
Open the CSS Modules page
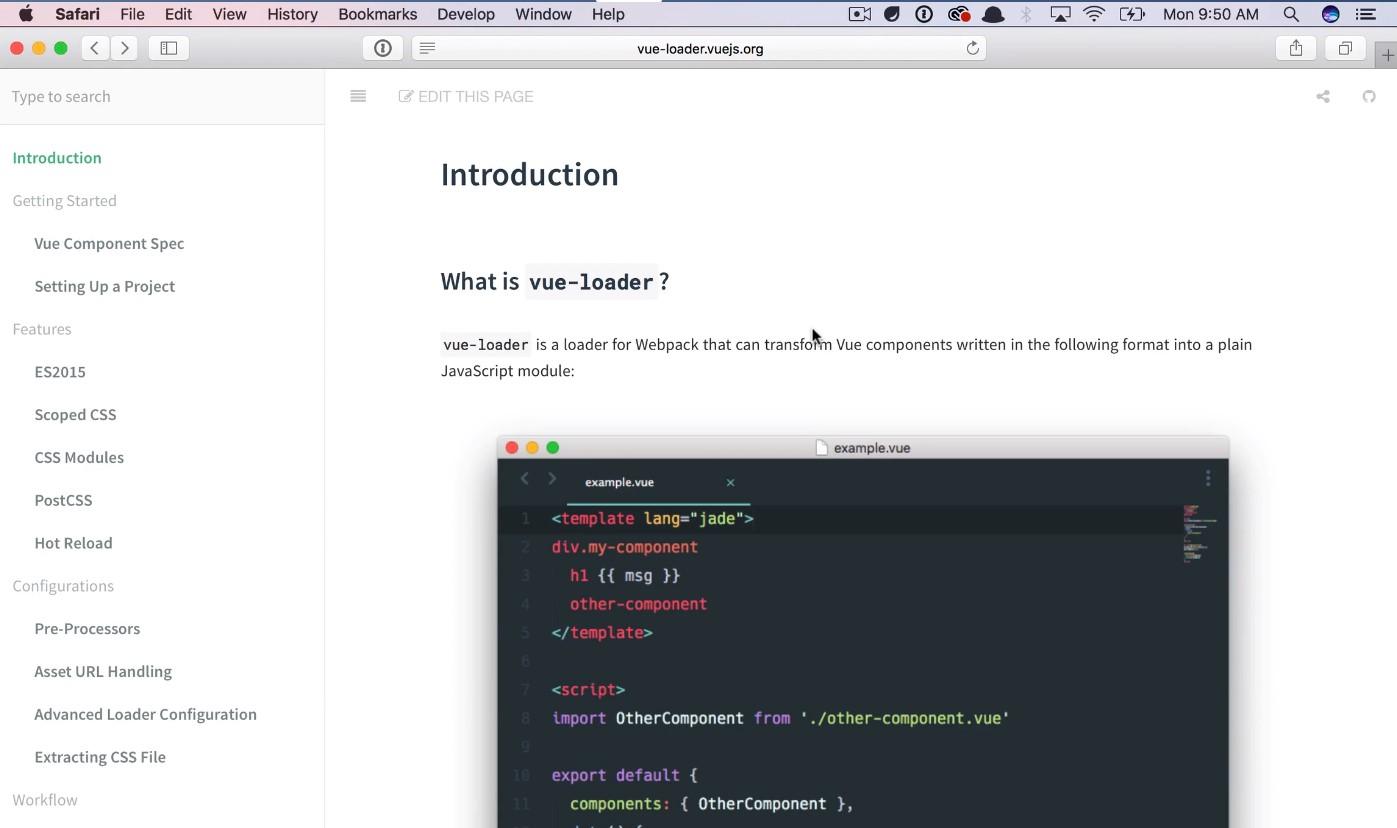[79, 458]
